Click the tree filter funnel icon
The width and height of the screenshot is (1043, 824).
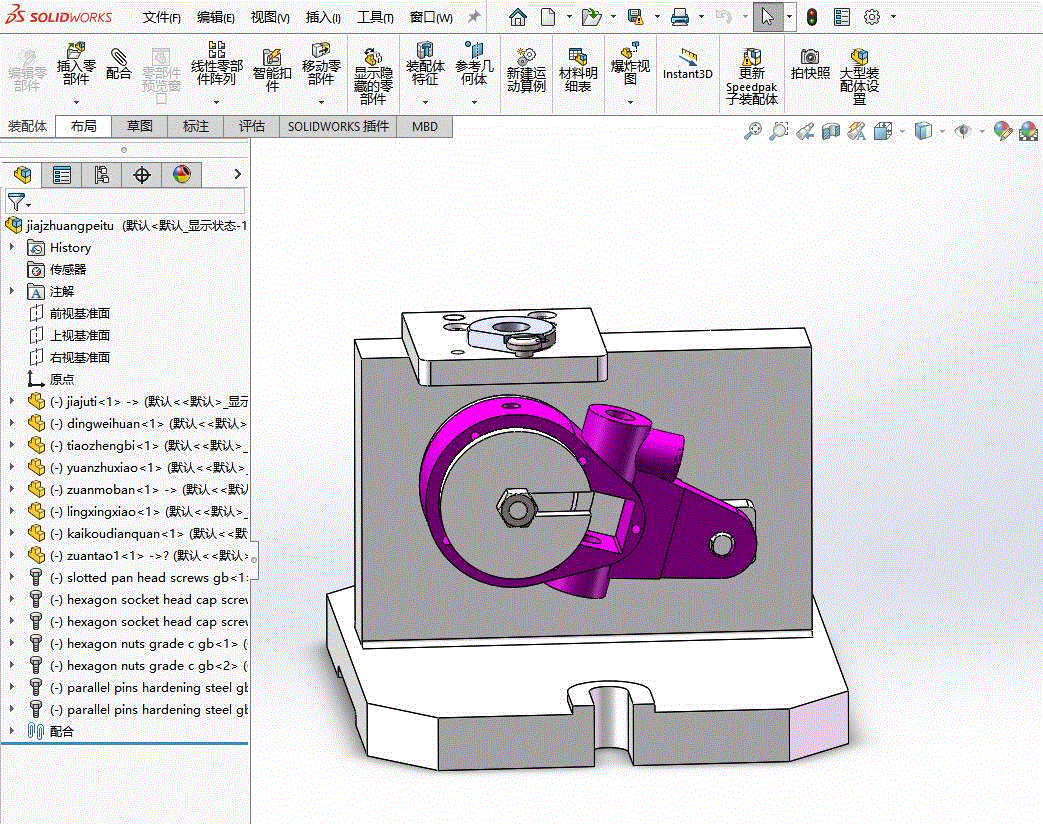[17, 201]
